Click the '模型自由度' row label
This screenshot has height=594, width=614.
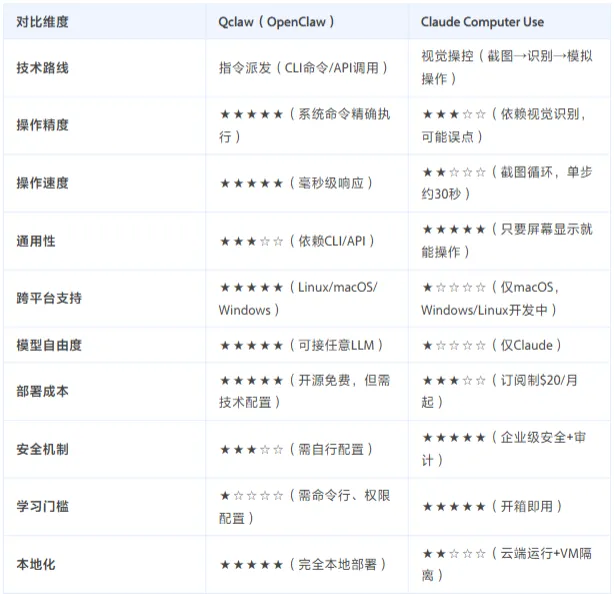49,345
